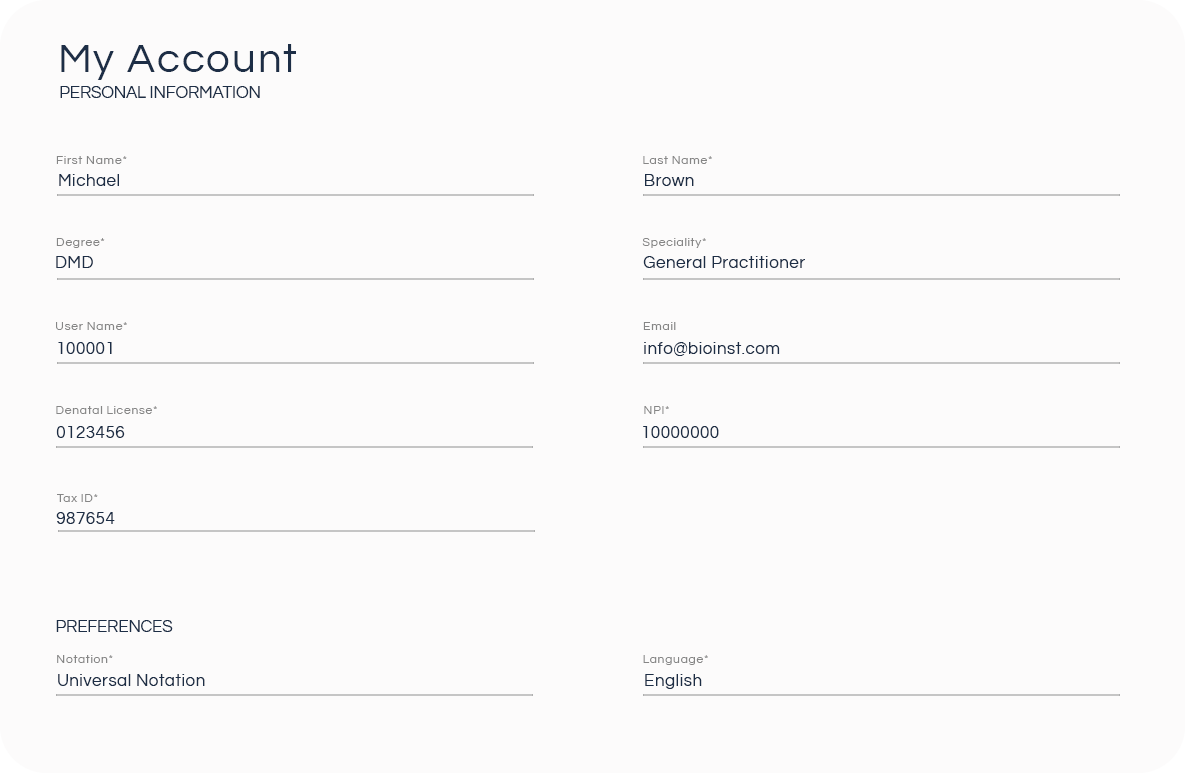1185x773 pixels.
Task: Click the small 'Speciality*' label text
Action: coord(674,243)
